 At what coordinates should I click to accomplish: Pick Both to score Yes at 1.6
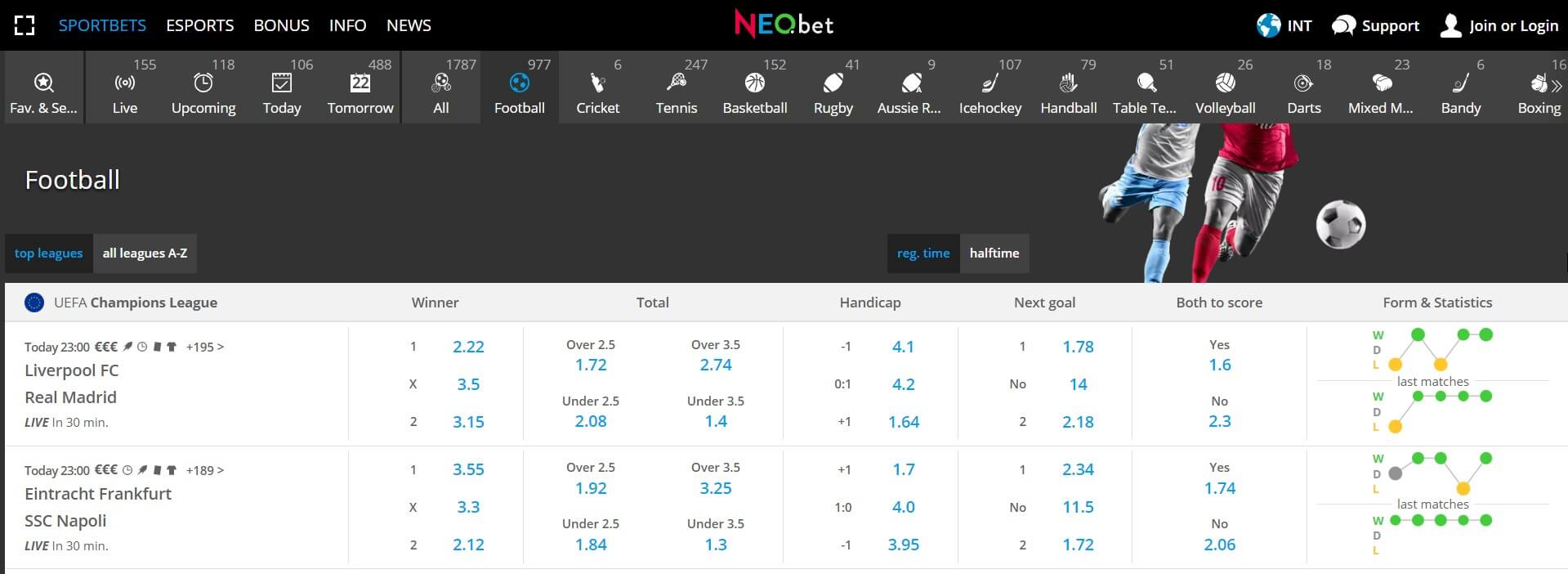pyautogui.click(x=1220, y=365)
